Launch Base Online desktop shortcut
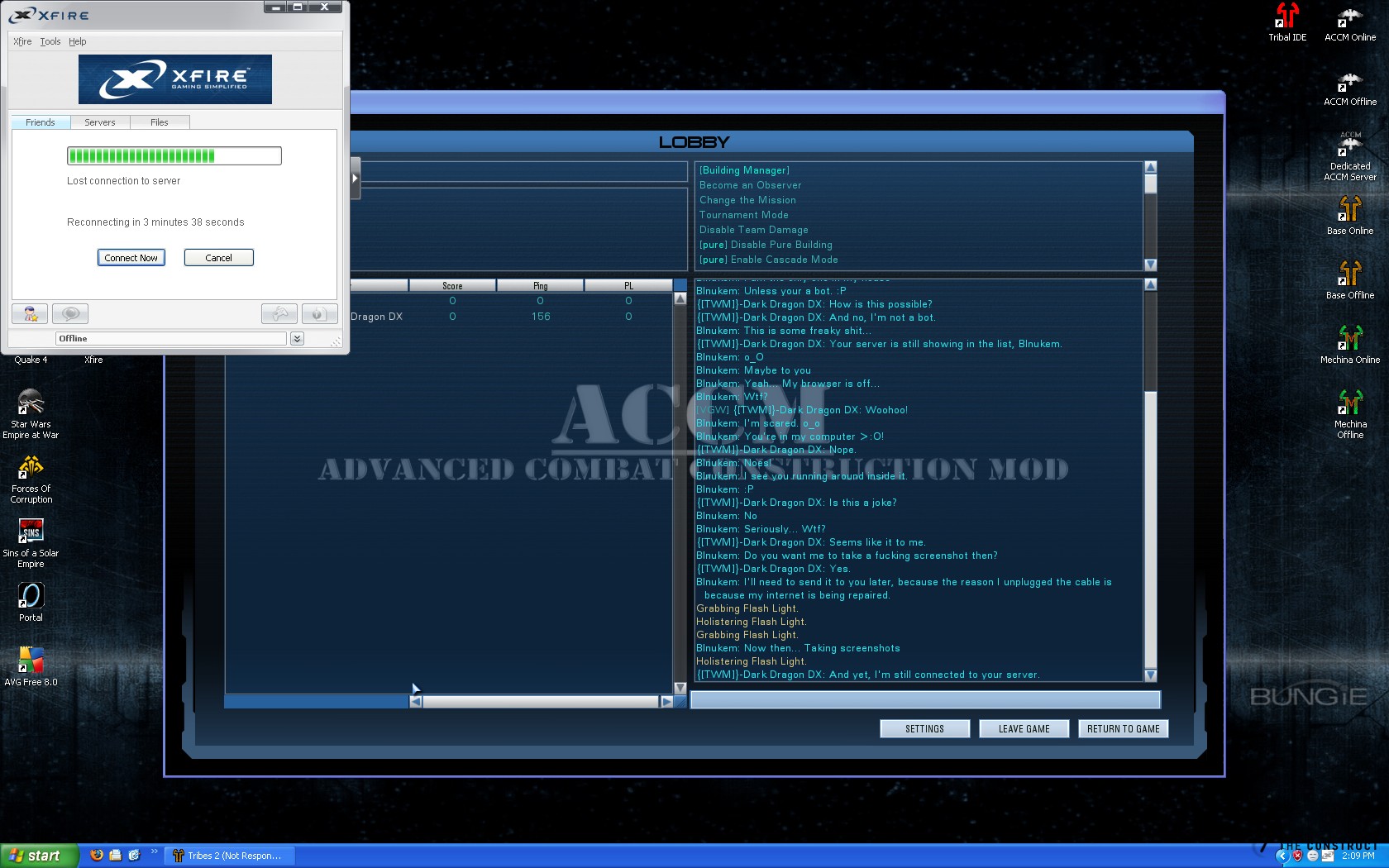The height and width of the screenshot is (868, 1389). [x=1350, y=216]
